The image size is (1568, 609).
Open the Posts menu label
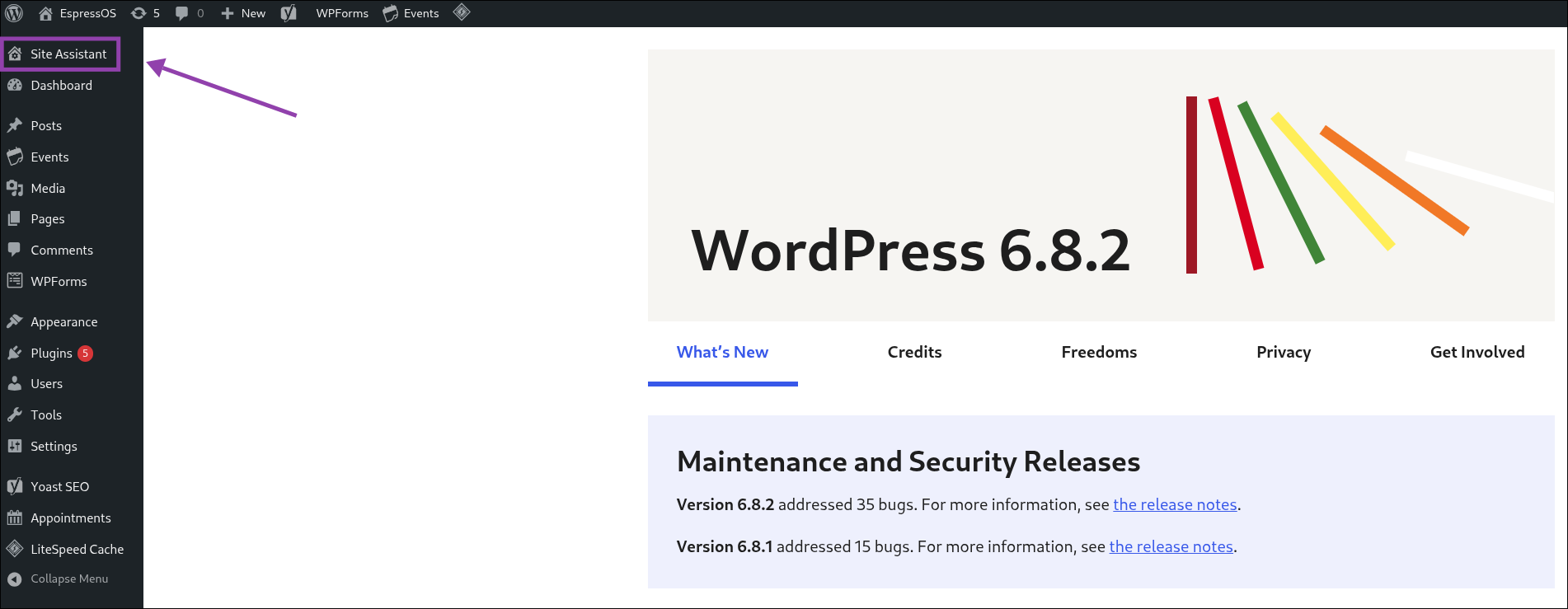[x=46, y=125]
